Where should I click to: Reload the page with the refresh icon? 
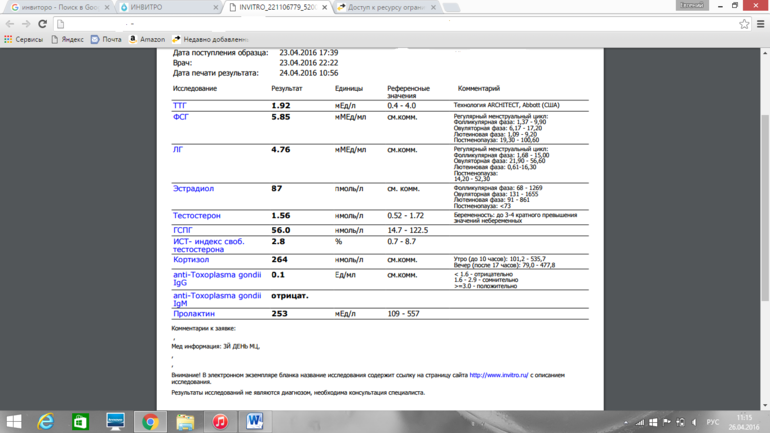[42, 24]
